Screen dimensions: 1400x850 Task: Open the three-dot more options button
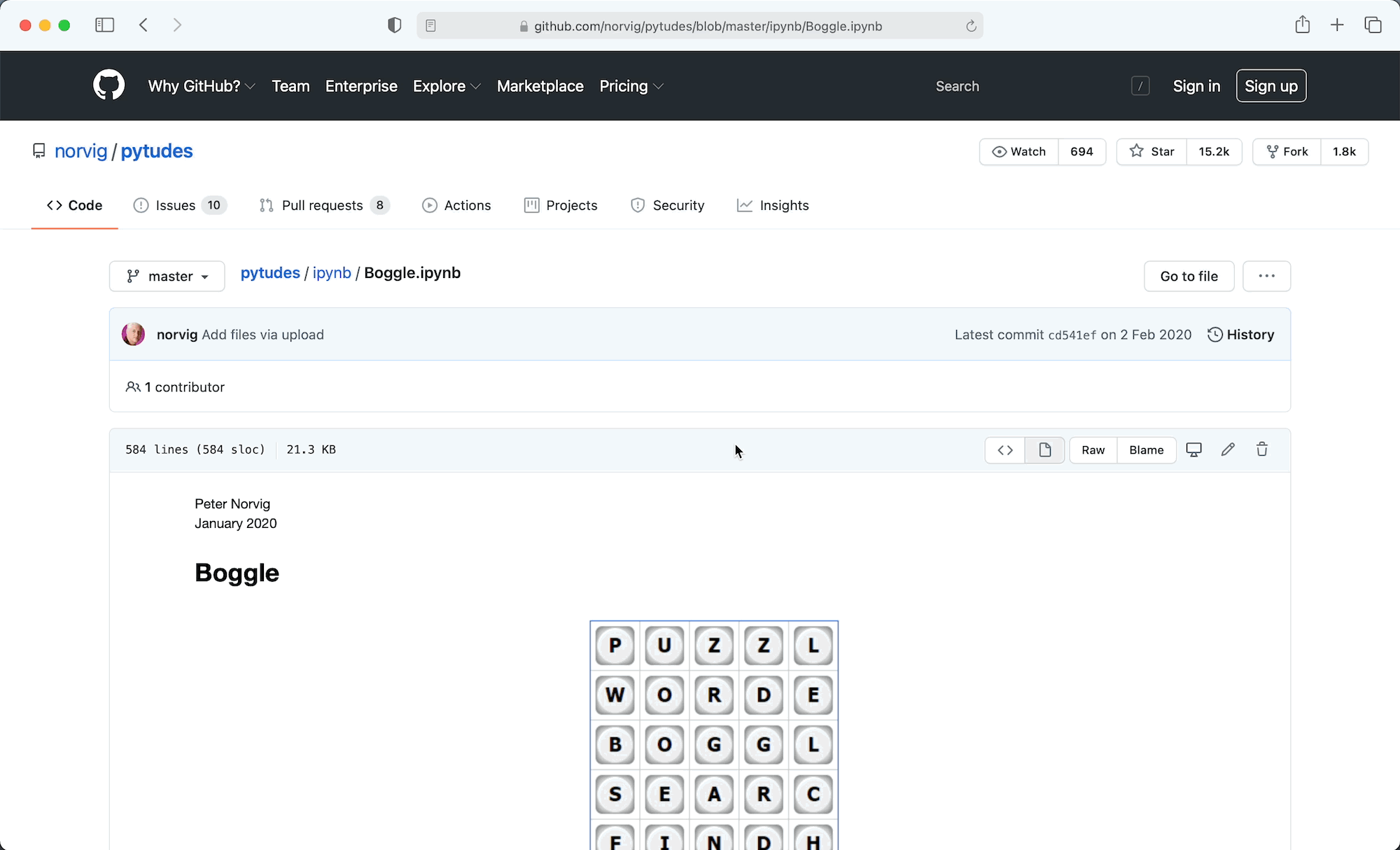point(1266,276)
